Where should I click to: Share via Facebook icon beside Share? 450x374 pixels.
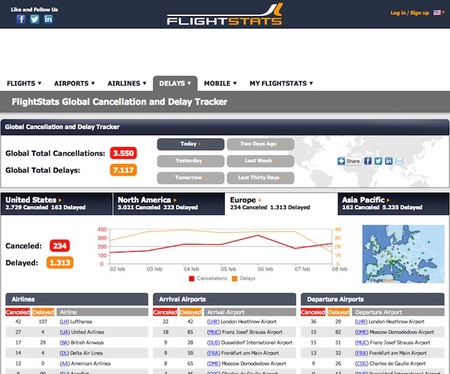pyautogui.click(x=367, y=161)
